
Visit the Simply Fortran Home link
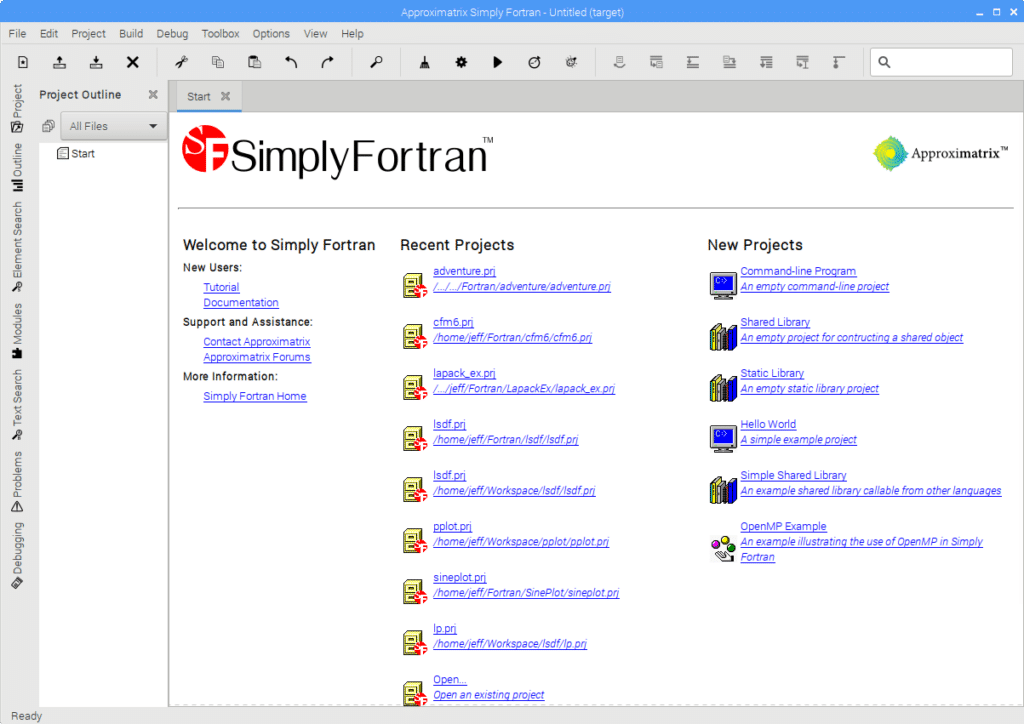click(x=255, y=396)
